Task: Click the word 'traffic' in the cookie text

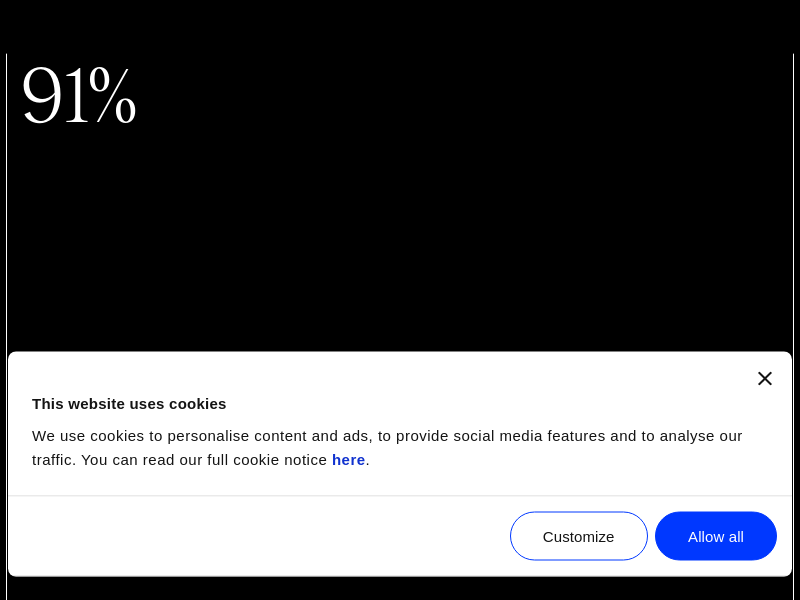Action: [x=52, y=460]
